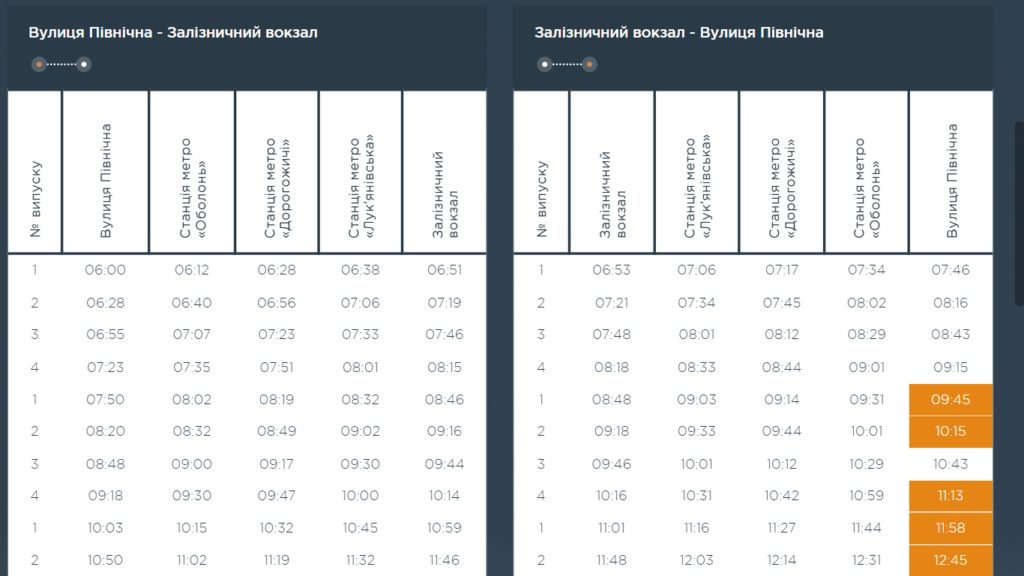Click the «Лук'янівська» station header in the right table
Viewport: 1024px width, 576px height.
697,190
